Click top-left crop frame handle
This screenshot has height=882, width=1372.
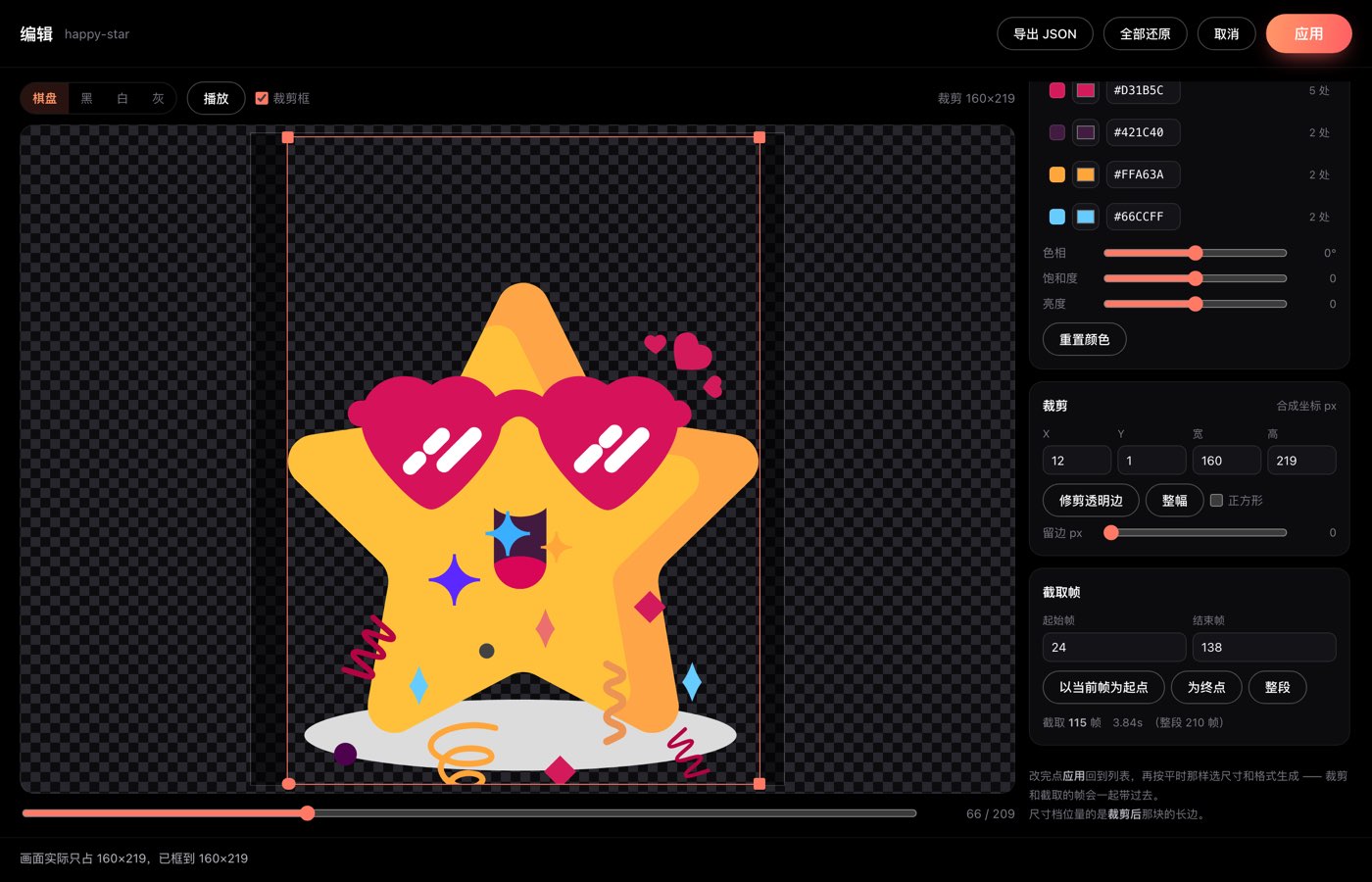click(x=287, y=137)
